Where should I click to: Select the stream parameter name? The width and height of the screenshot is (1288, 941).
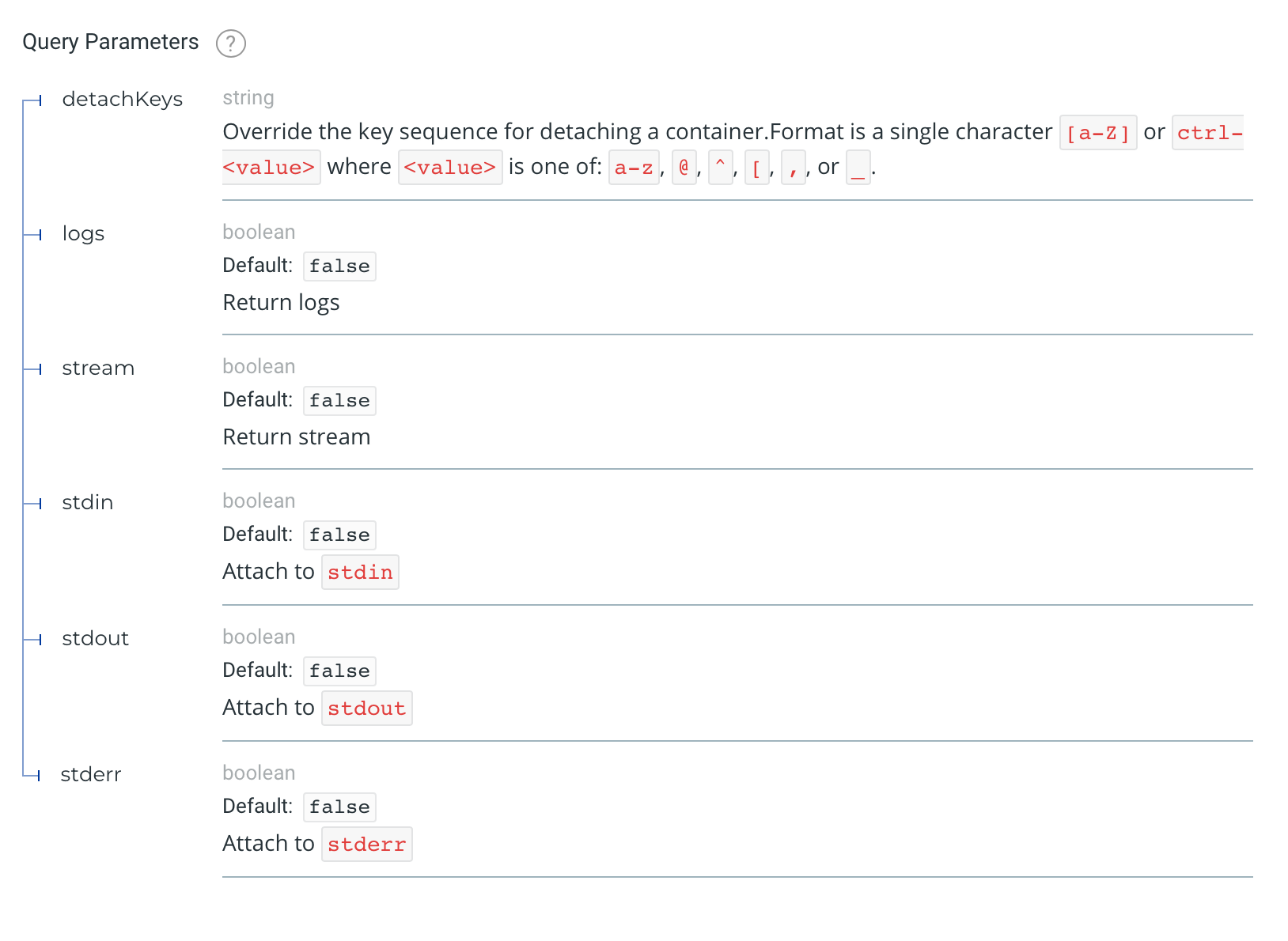click(x=98, y=368)
